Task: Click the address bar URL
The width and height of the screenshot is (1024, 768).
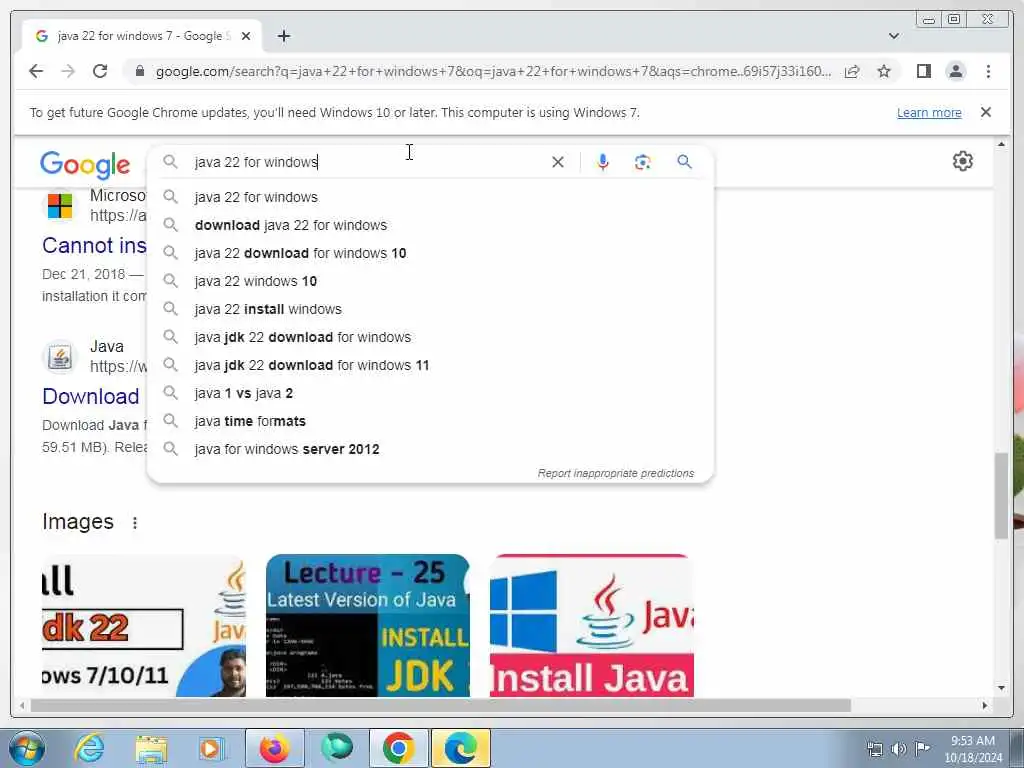Action: [x=493, y=71]
